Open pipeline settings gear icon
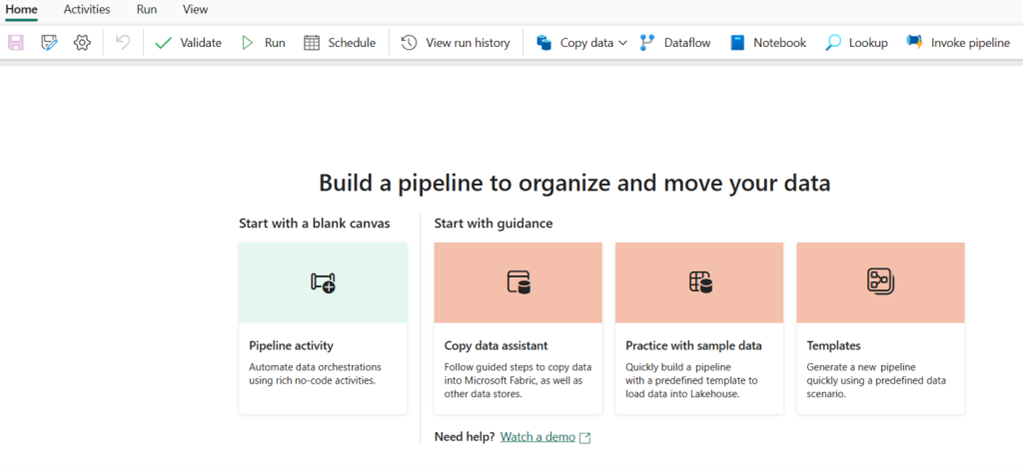This screenshot has width=1023, height=471. click(82, 43)
